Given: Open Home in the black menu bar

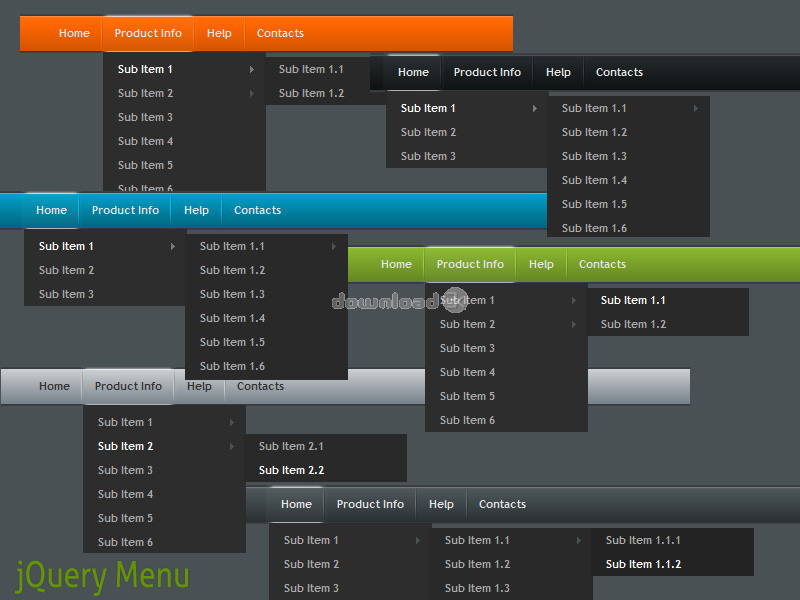Looking at the screenshot, I should pyautogui.click(x=413, y=72).
